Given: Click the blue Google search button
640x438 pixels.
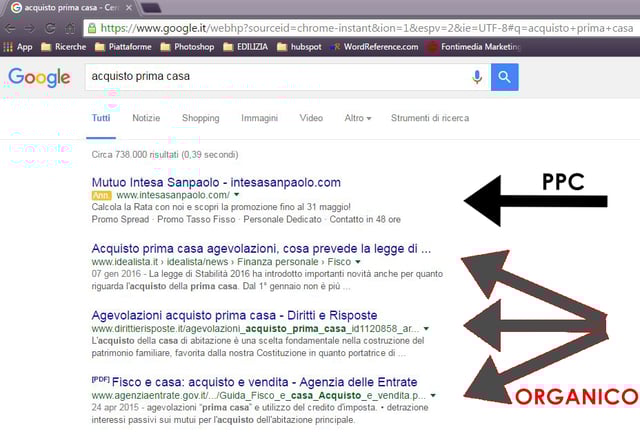Looking at the screenshot, I should (505, 77).
